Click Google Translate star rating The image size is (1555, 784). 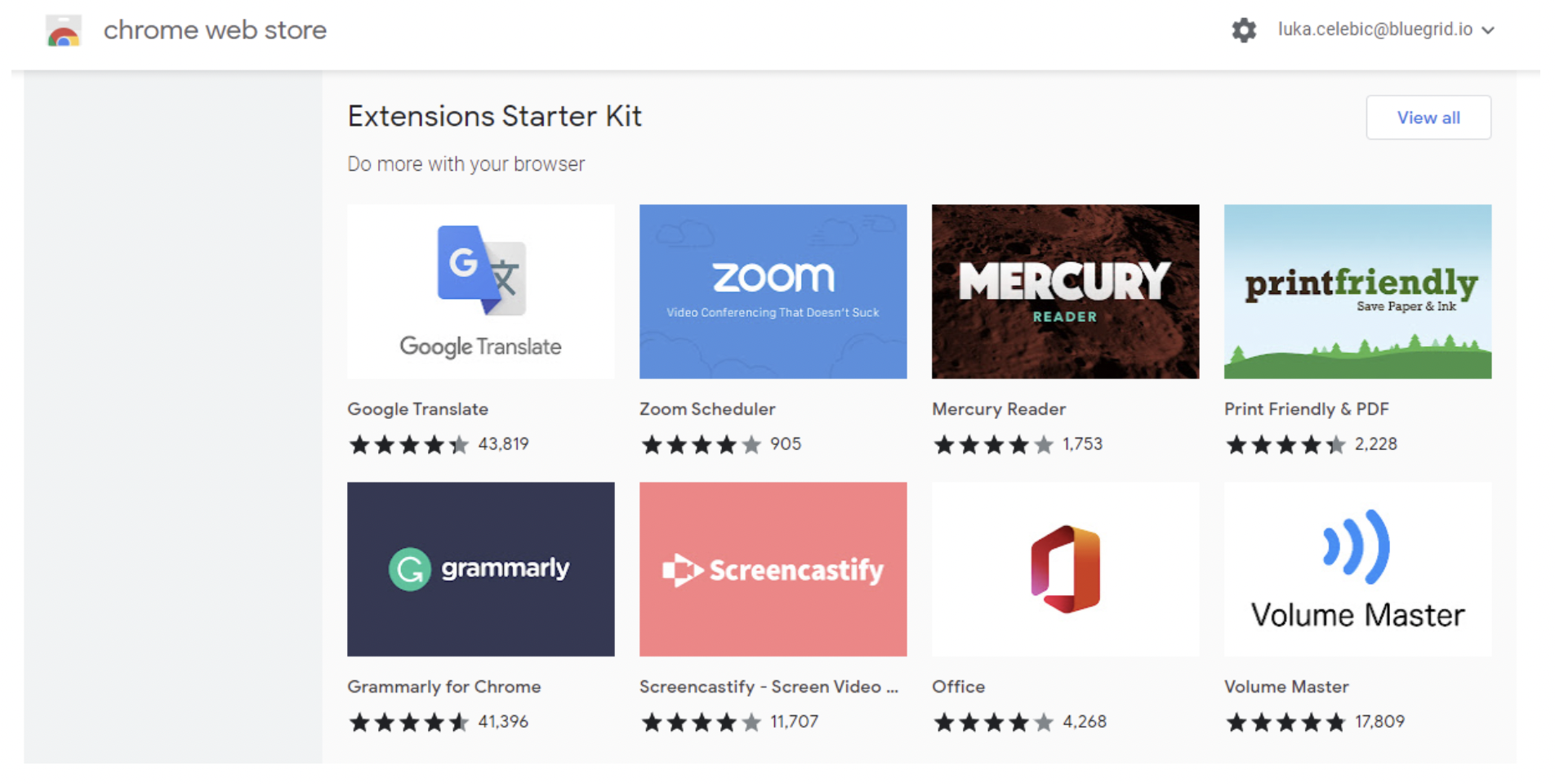(x=408, y=444)
